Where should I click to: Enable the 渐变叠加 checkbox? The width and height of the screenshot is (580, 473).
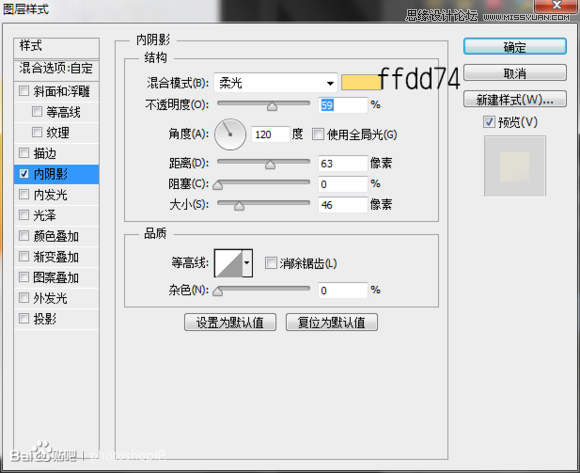pos(24,256)
